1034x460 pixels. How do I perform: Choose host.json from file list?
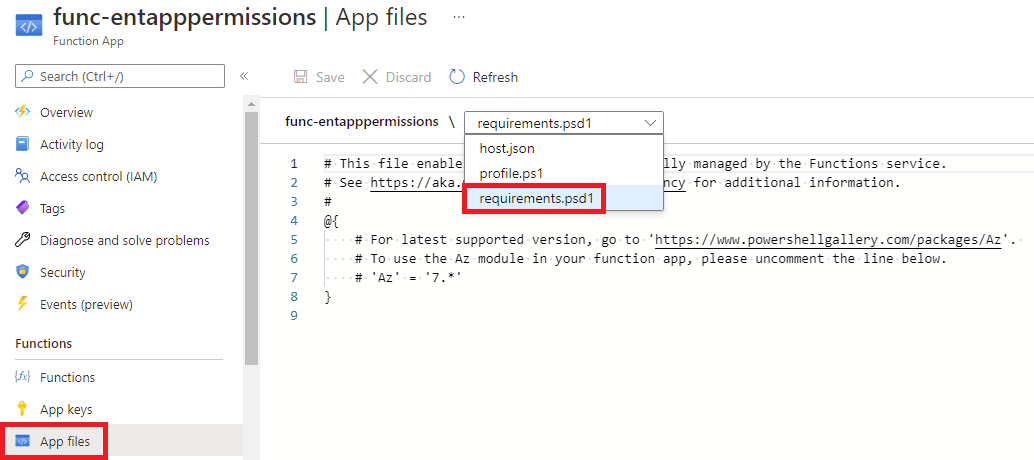tap(564, 148)
